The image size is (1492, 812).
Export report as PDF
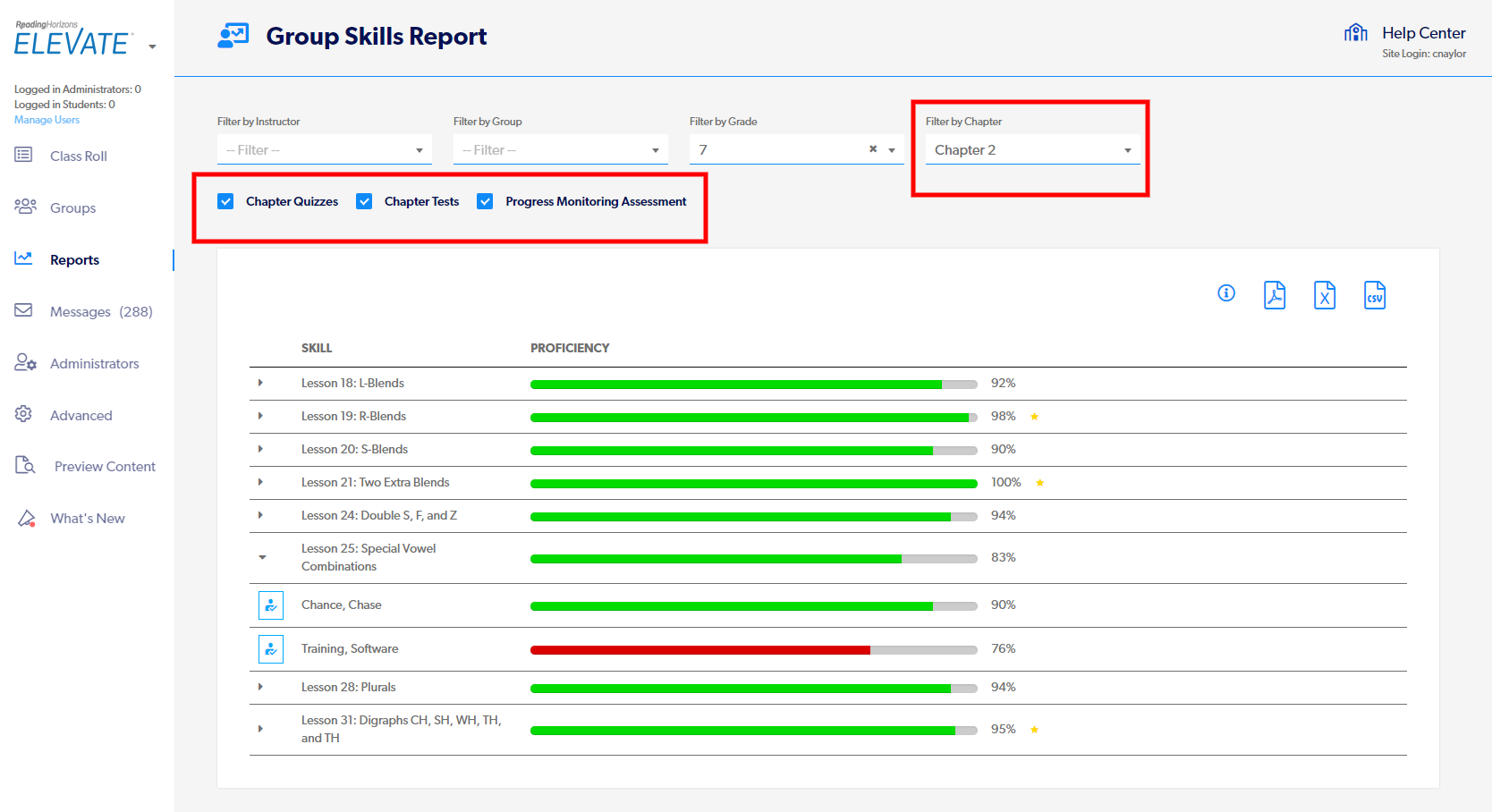click(x=1275, y=294)
